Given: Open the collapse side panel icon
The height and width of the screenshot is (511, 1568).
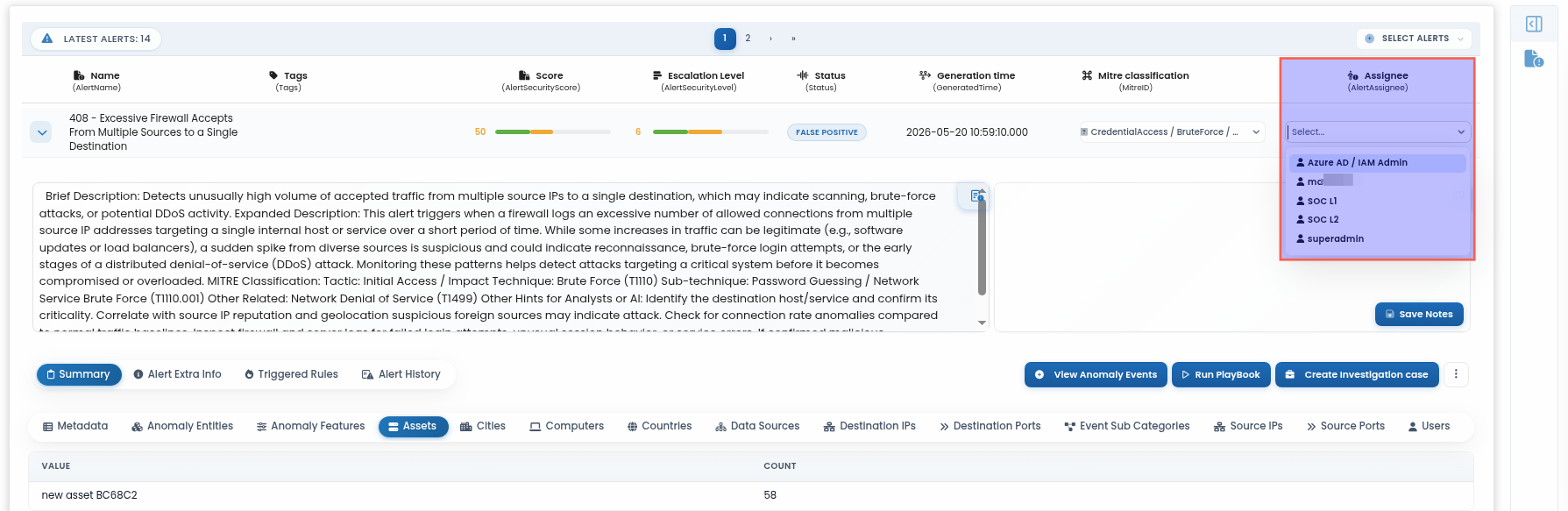Looking at the screenshot, I should 1534,24.
